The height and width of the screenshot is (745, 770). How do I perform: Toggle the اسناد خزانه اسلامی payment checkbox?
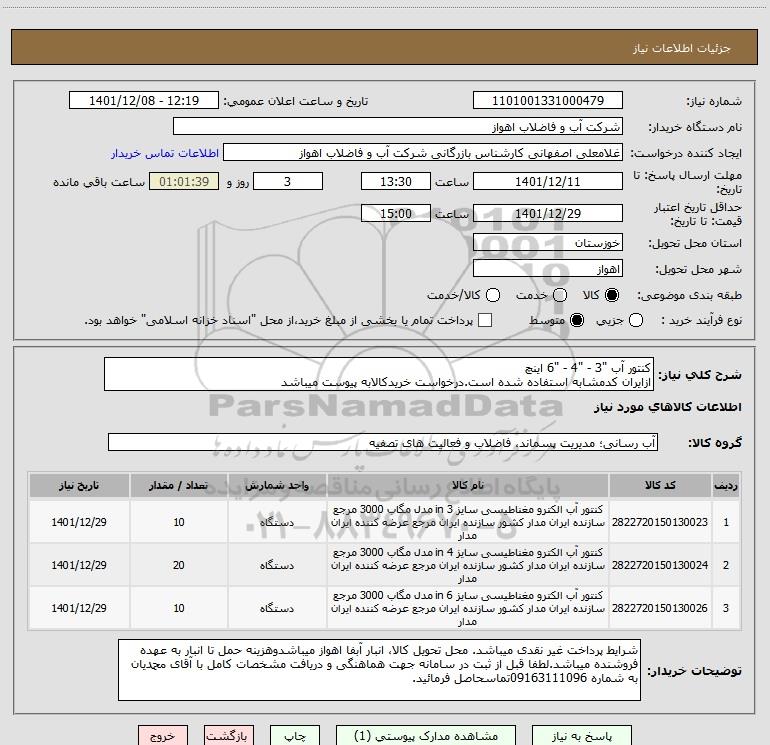485,320
